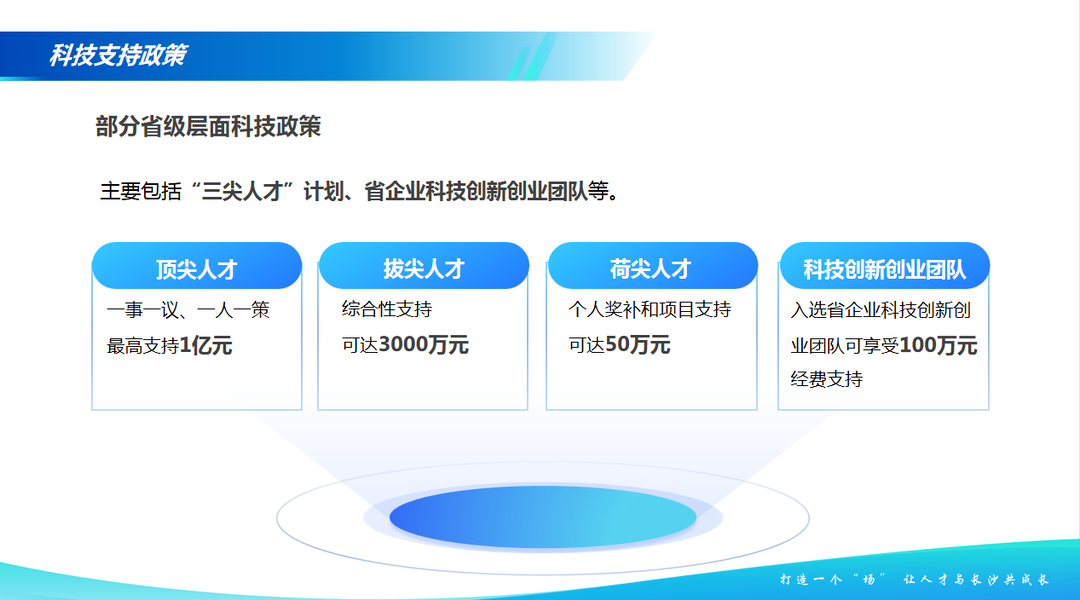Select the heading 部分省级层面科技政策

tap(208, 127)
